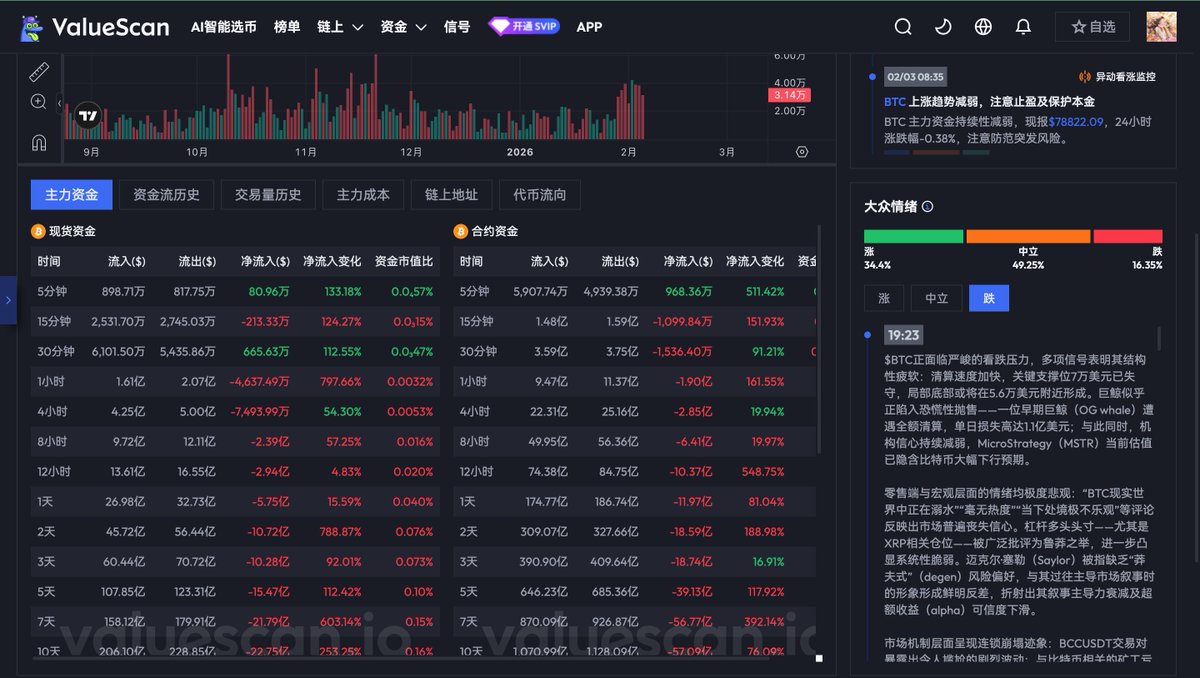Image resolution: width=1200 pixels, height=678 pixels.
Task: Expand the 链上 dropdown menu
Action: click(340, 27)
